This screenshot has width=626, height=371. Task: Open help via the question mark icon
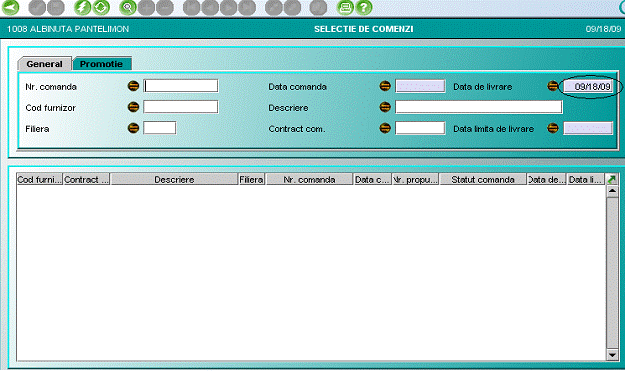[x=364, y=7]
